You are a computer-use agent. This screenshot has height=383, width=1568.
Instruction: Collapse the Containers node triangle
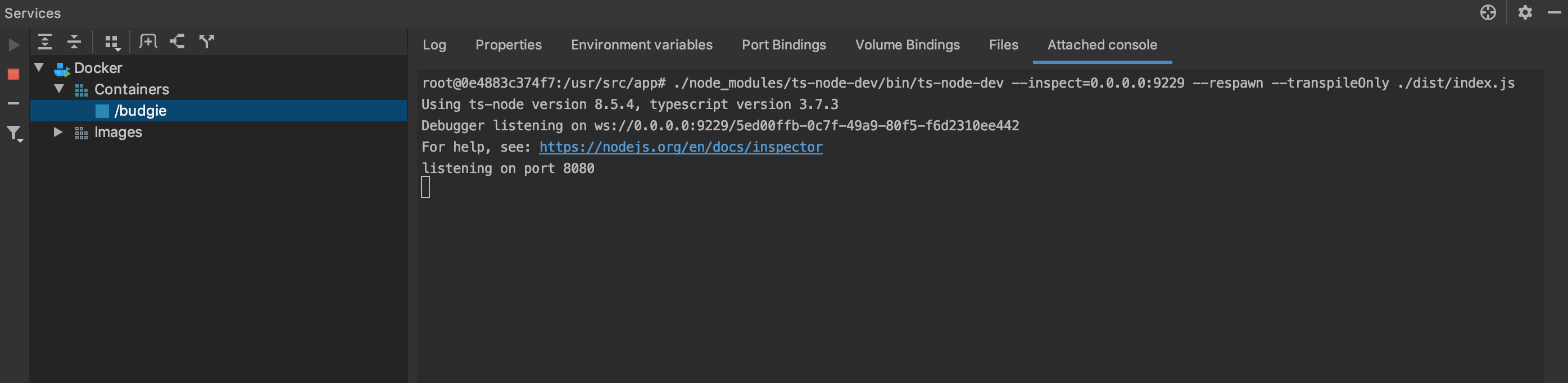point(59,89)
